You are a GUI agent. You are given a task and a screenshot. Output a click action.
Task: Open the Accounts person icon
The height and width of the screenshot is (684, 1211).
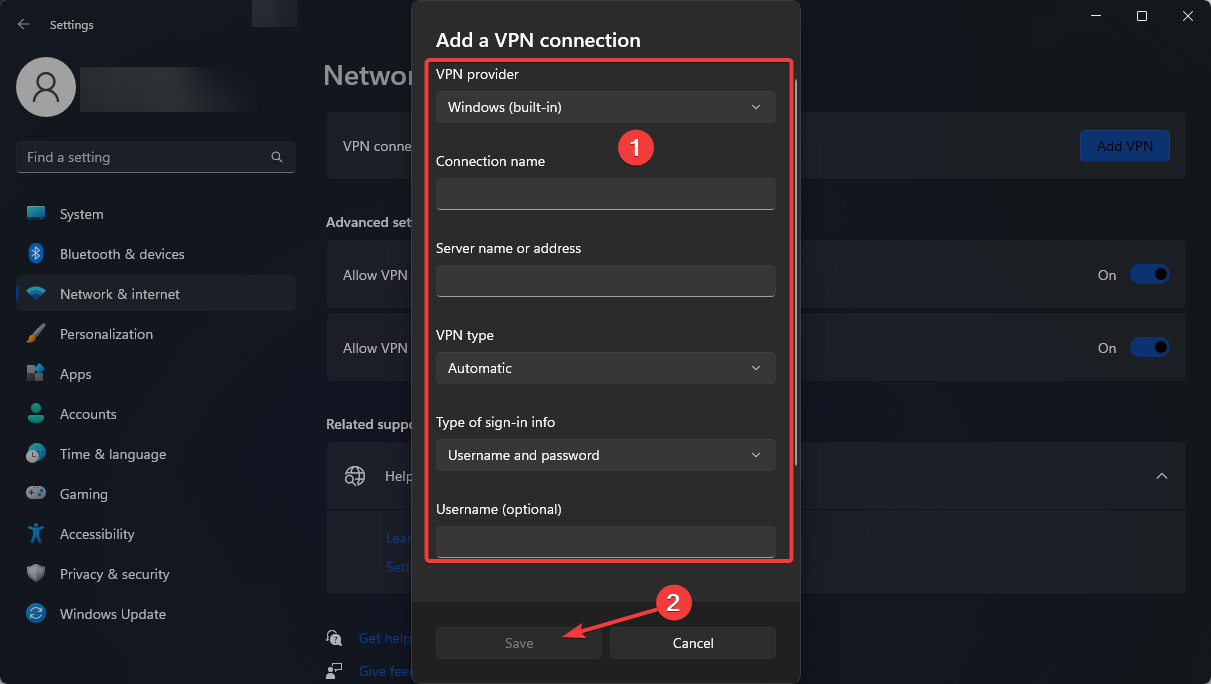pos(36,414)
